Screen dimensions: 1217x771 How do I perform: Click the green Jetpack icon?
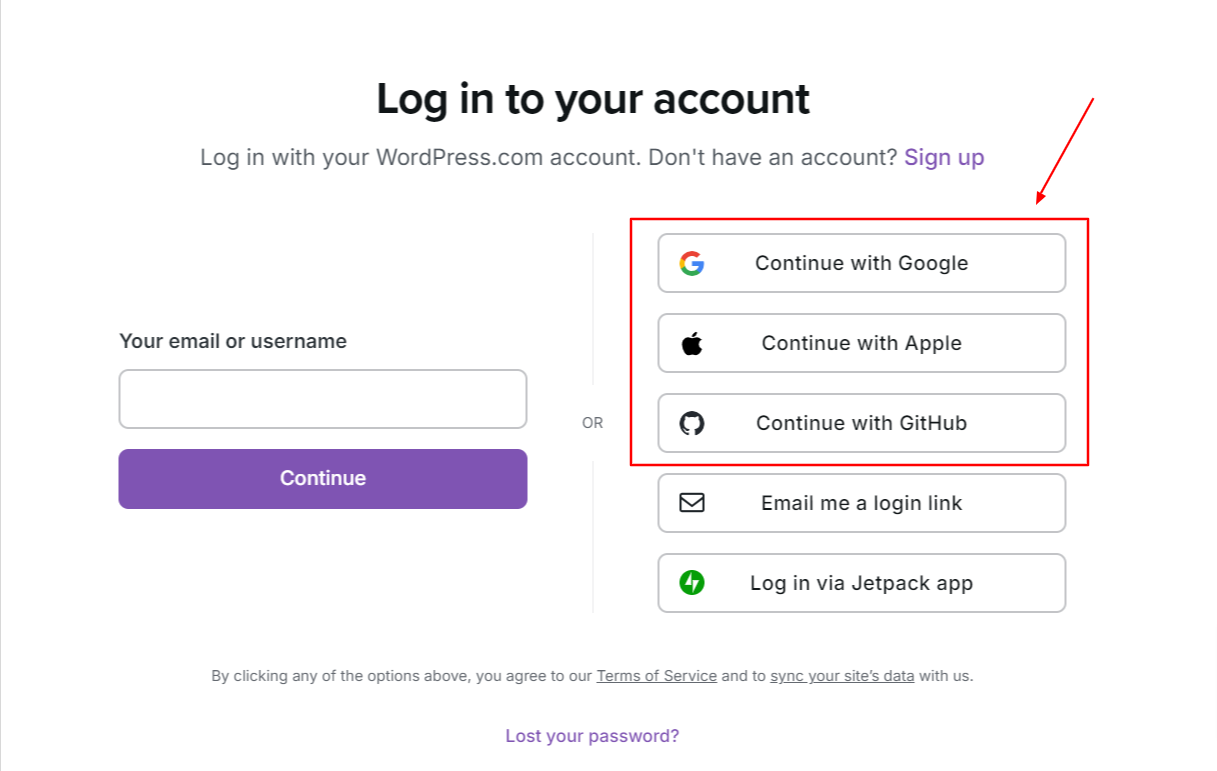tap(691, 583)
